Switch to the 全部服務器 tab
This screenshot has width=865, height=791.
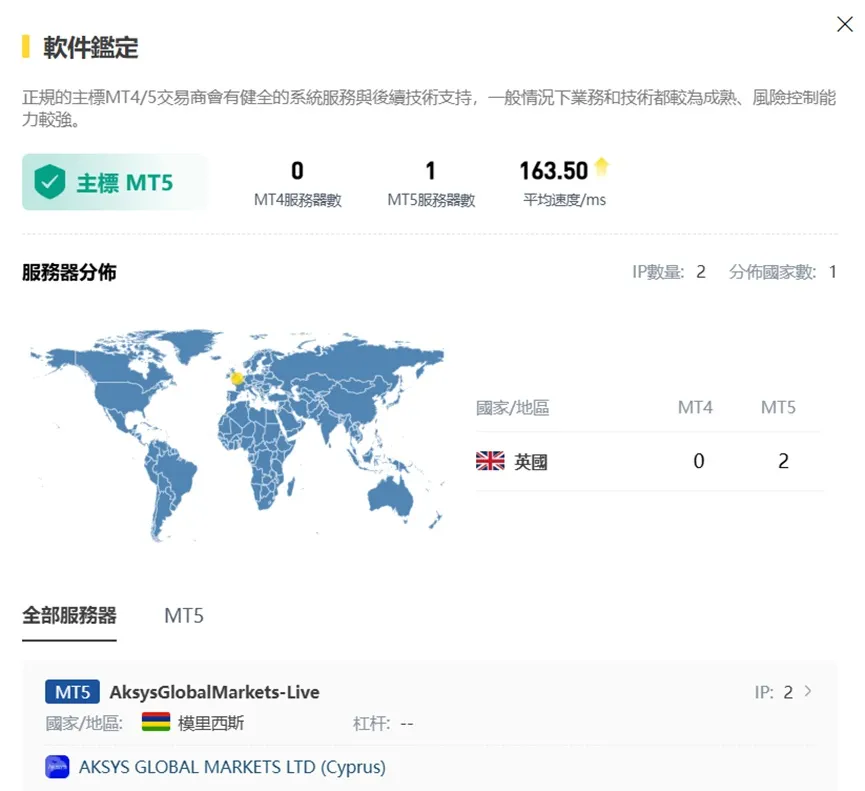click(69, 616)
